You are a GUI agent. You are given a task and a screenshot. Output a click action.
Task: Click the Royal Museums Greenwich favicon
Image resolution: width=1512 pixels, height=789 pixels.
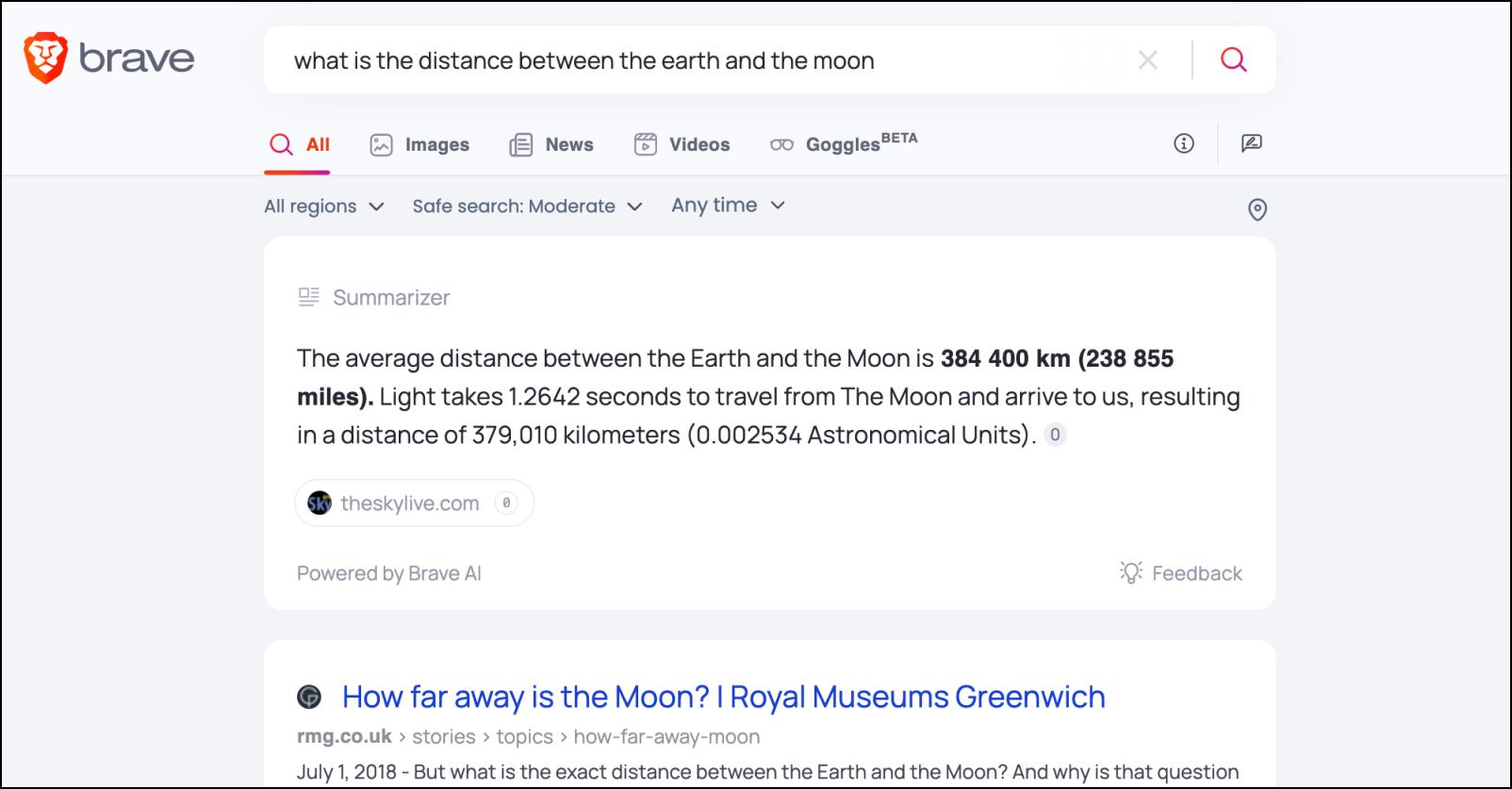pos(309,697)
